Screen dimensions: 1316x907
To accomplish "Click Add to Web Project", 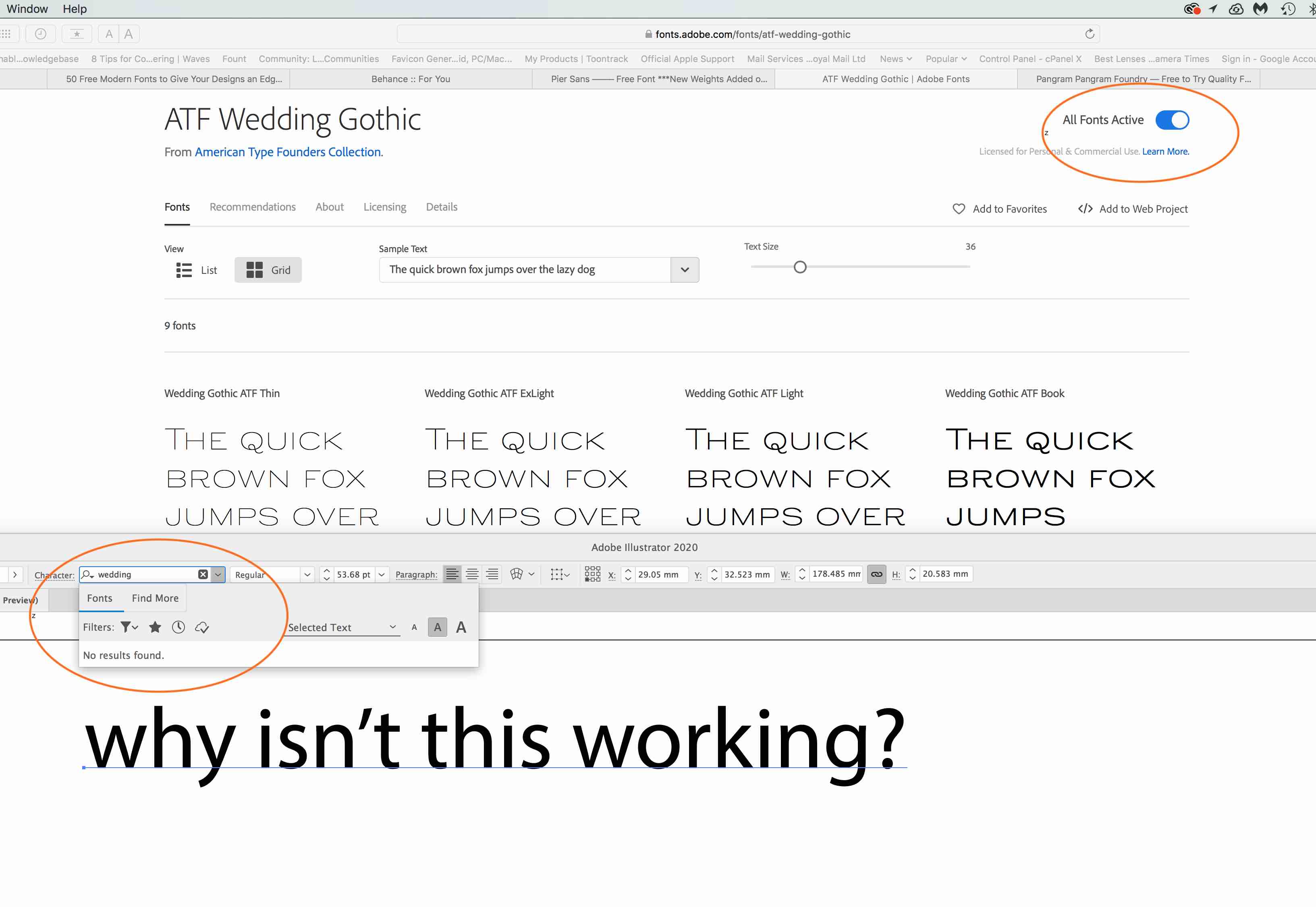I will pos(1132,209).
